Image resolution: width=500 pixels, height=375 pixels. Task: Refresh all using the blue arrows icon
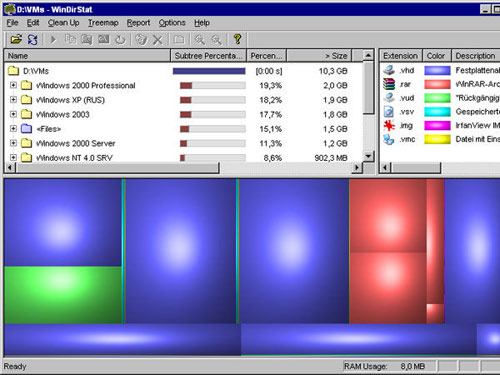click(32, 40)
